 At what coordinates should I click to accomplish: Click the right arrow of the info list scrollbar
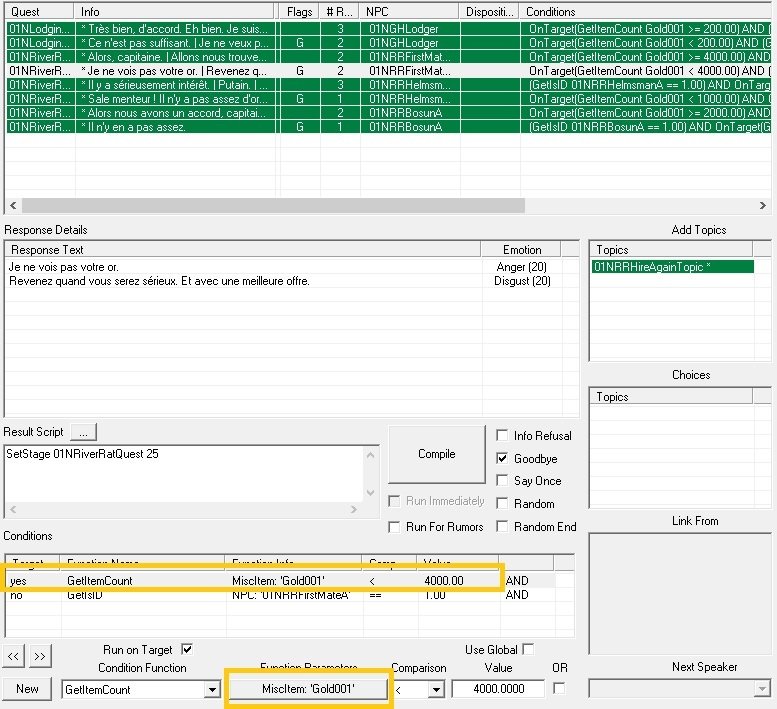[765, 205]
